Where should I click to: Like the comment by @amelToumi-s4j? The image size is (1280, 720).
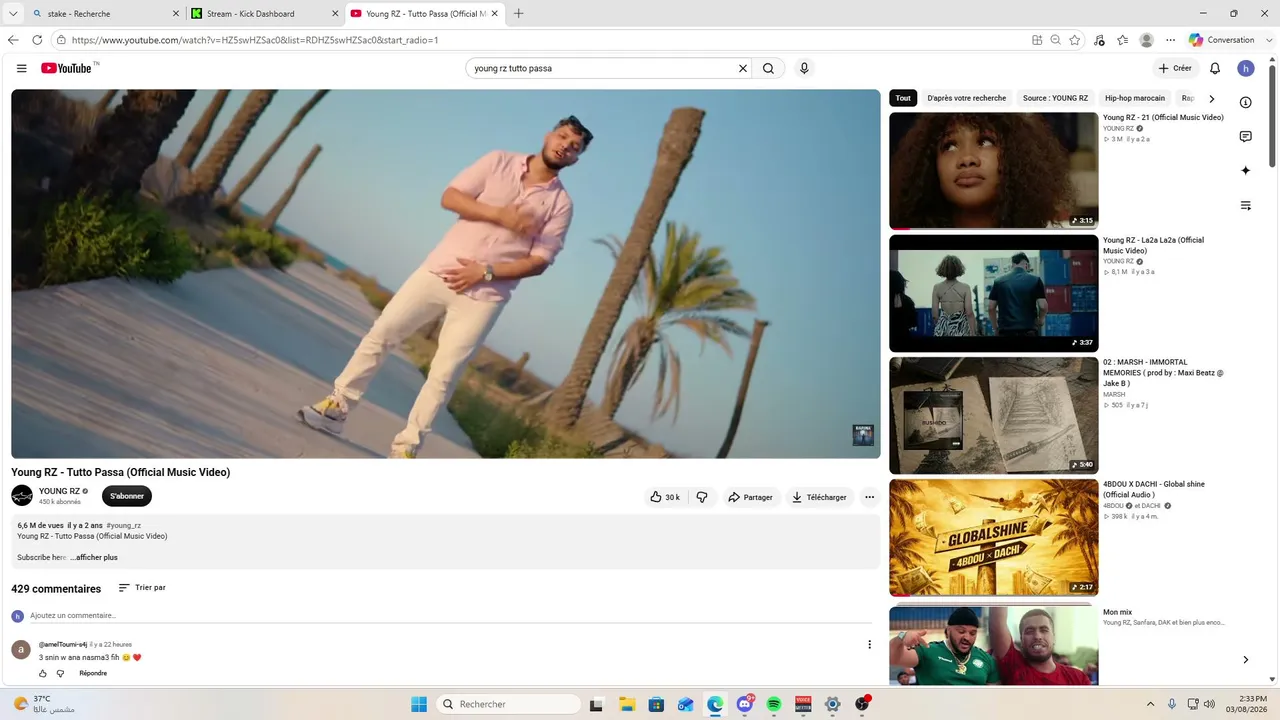pyautogui.click(x=43, y=673)
